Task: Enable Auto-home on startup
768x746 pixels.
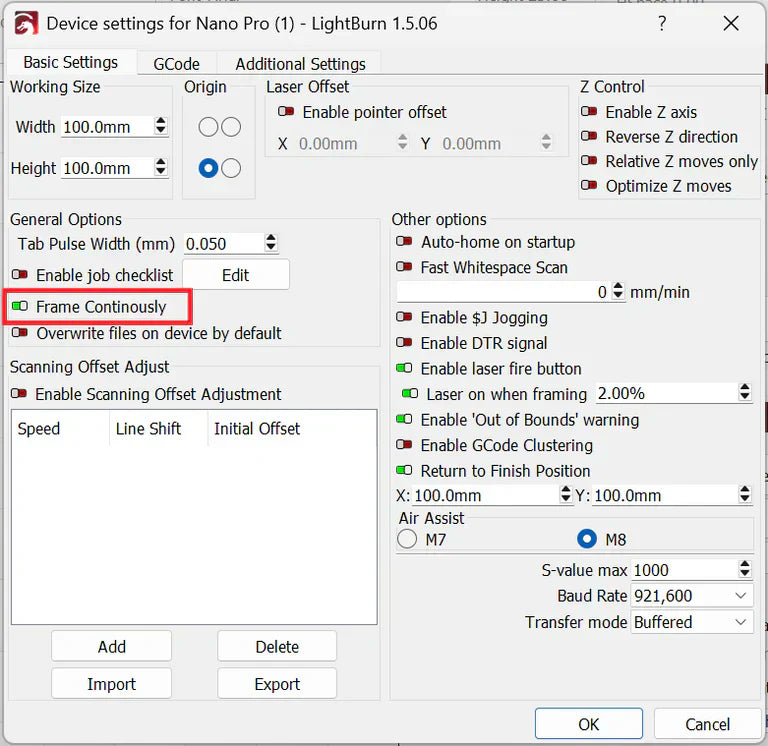Action: point(405,242)
